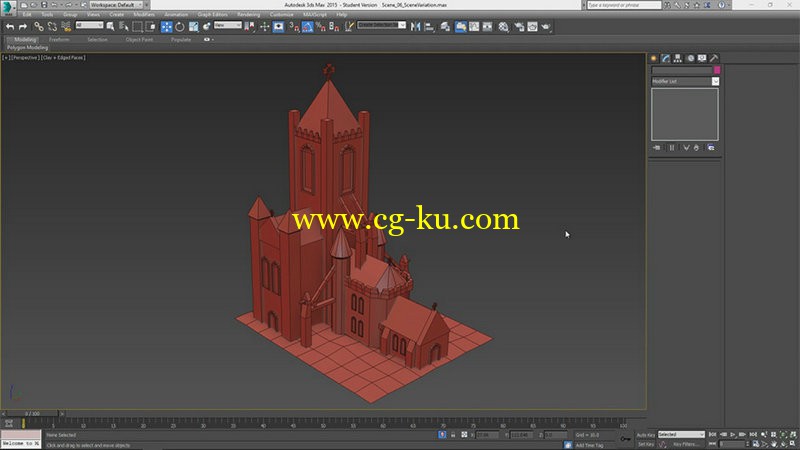800x450 pixels.
Task: Expand the Polygon Modeling panel
Action: click(28, 47)
